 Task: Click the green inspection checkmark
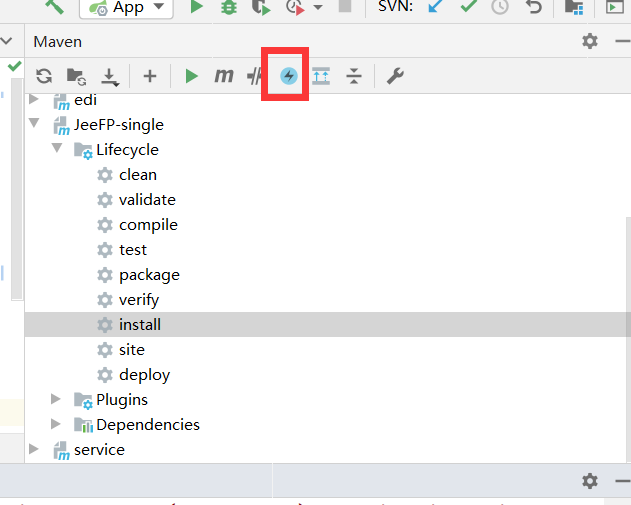[x=14, y=66]
